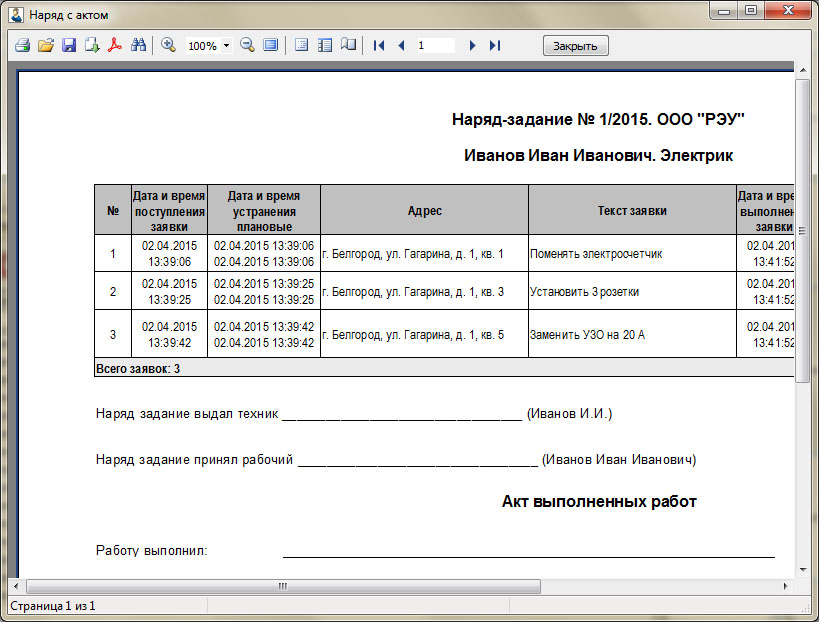The height and width of the screenshot is (622, 819).
Task: Go to the first page
Action: 379,46
